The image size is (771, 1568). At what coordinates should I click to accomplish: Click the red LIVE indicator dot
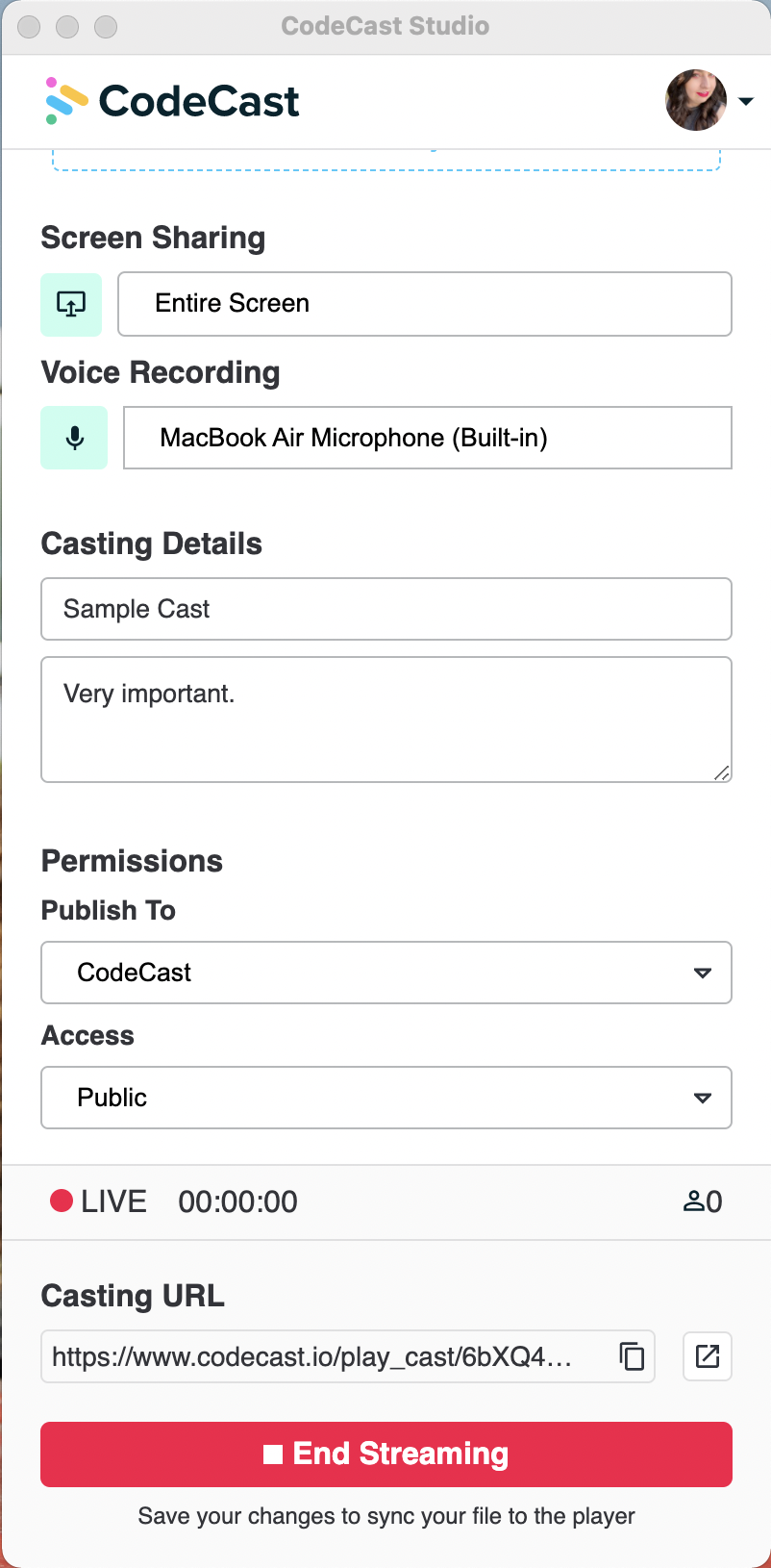click(x=62, y=1201)
